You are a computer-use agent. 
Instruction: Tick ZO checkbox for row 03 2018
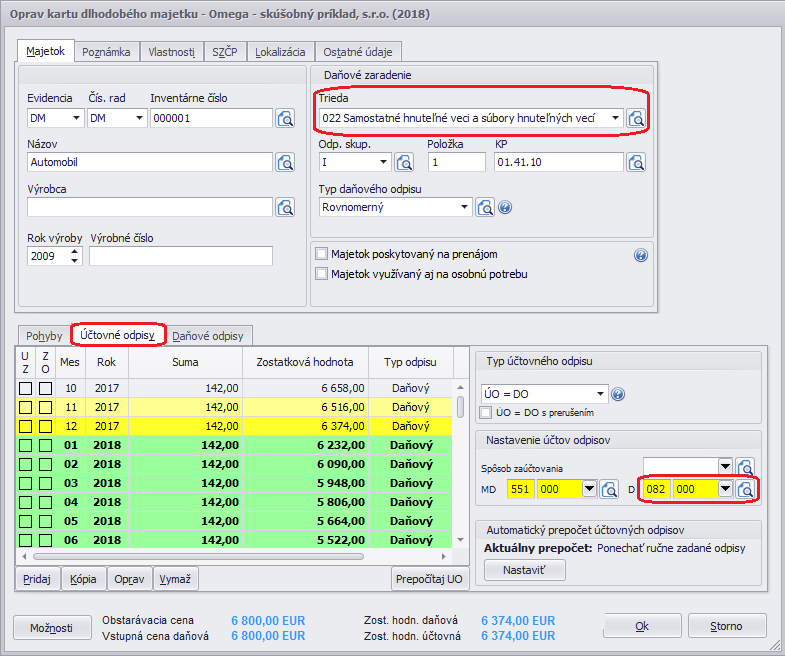46,483
